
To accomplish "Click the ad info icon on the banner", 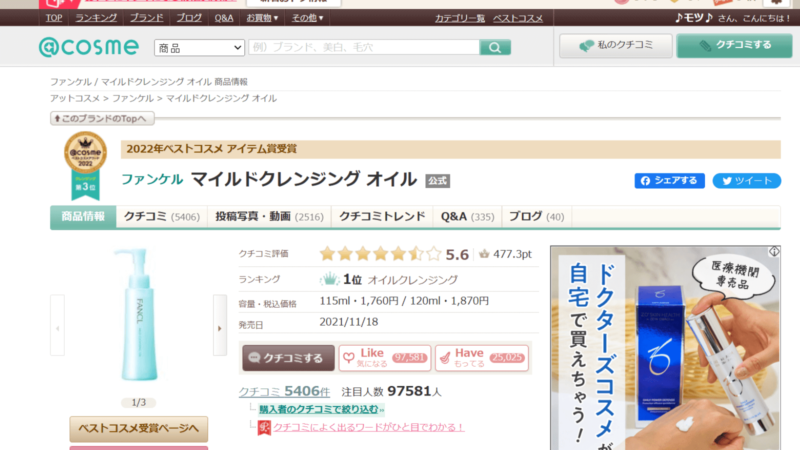I will pyautogui.click(x=774, y=251).
